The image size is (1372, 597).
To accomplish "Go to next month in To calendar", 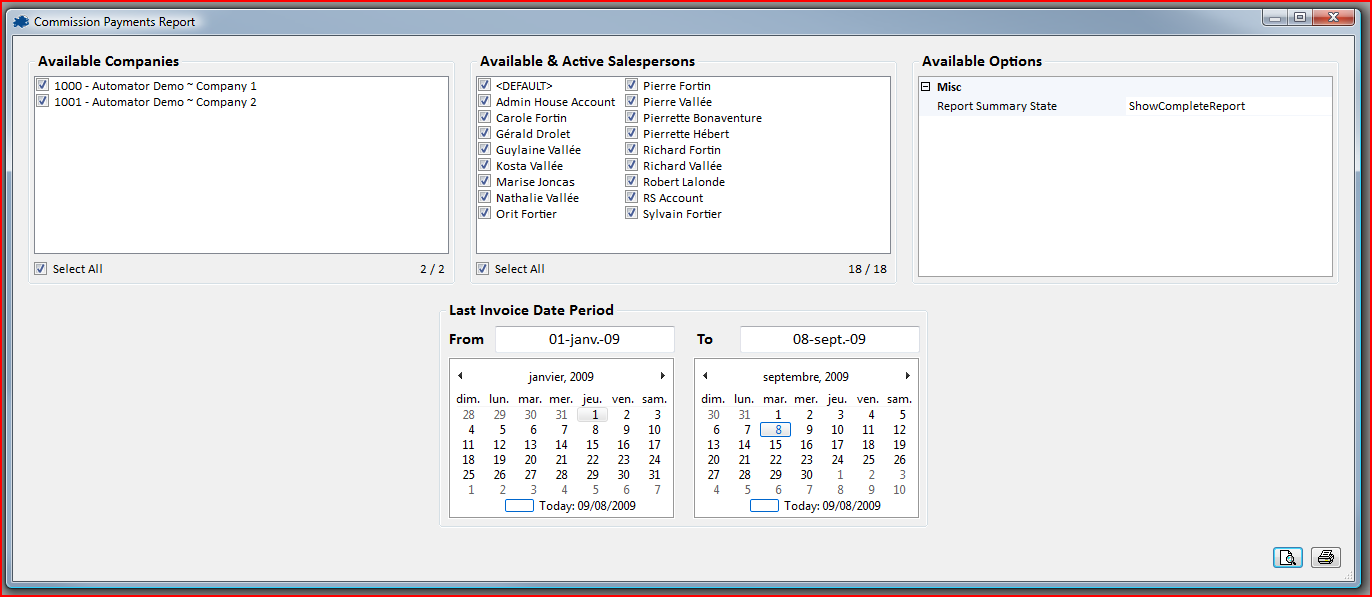I will click(x=907, y=376).
